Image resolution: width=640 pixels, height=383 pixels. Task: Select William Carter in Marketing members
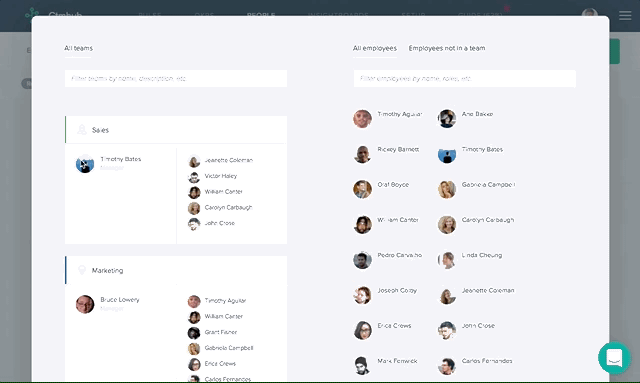[215, 317]
